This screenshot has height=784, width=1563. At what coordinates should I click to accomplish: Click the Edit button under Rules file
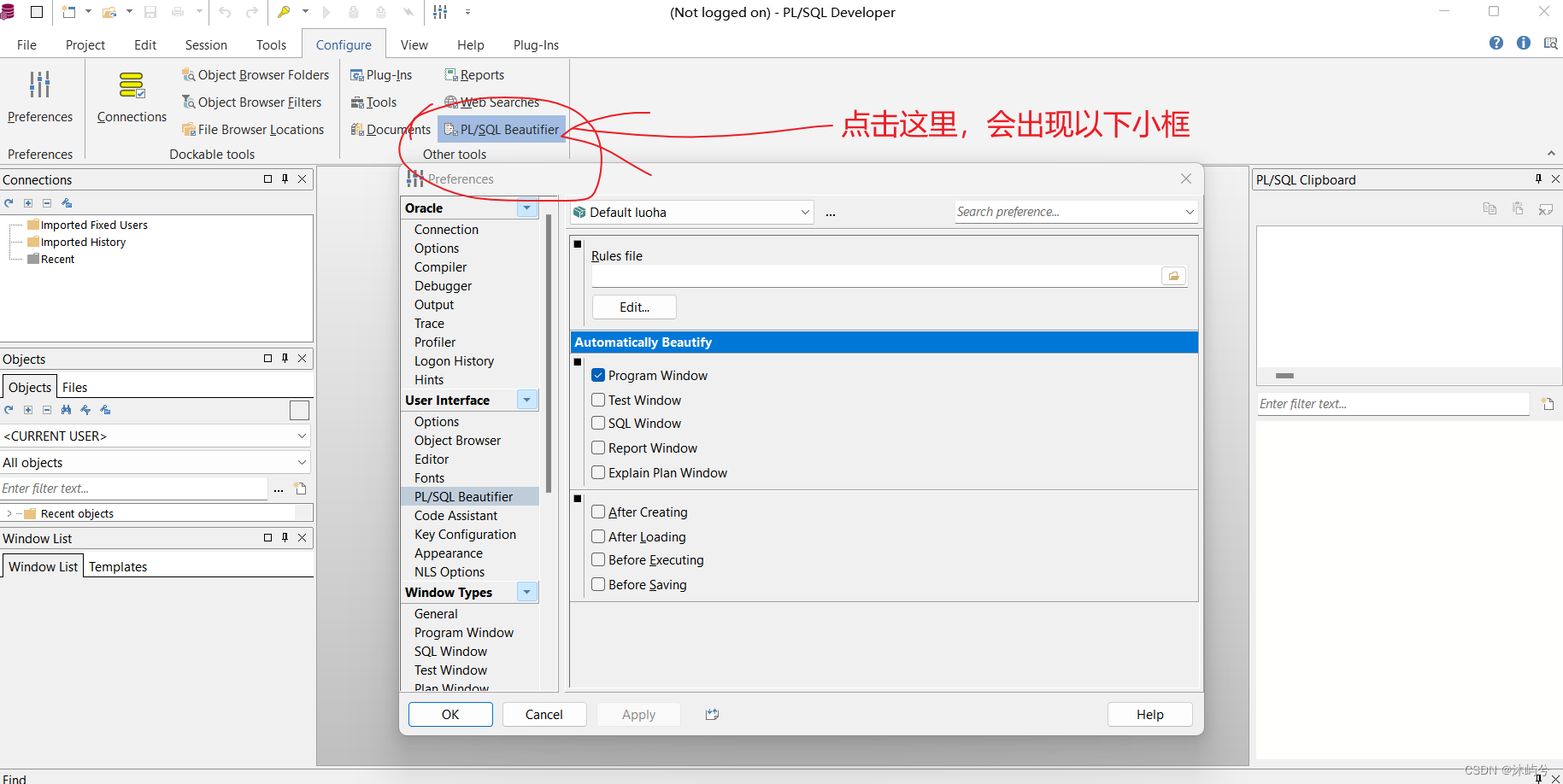tap(633, 307)
